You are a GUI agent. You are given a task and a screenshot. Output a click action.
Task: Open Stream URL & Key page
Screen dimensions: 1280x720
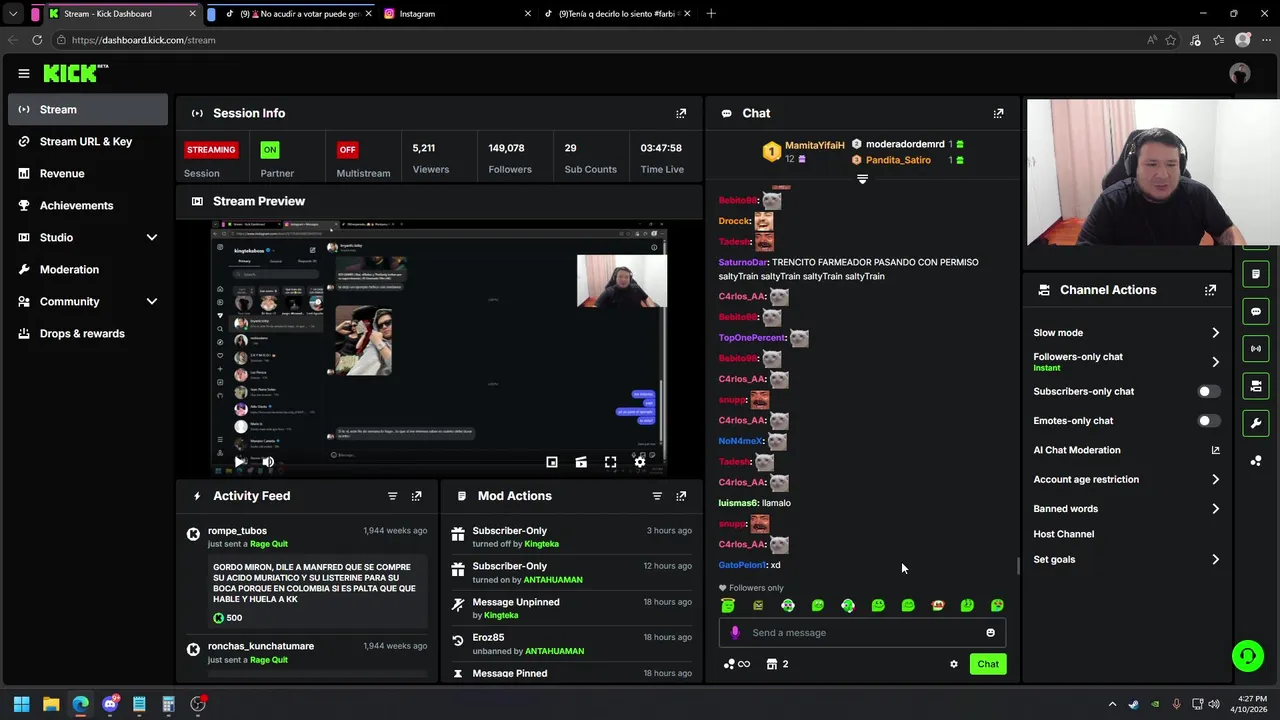[x=88, y=141]
